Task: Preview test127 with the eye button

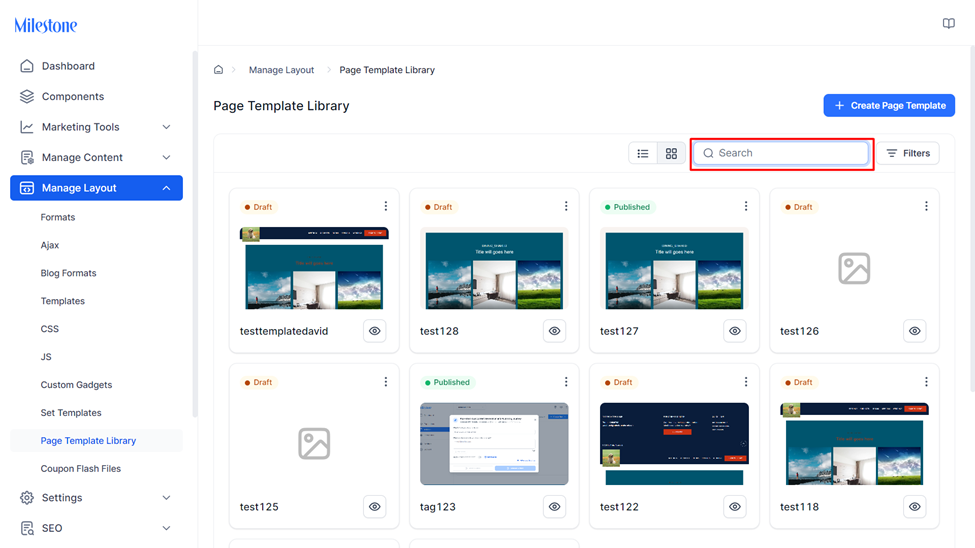Action: pos(735,331)
